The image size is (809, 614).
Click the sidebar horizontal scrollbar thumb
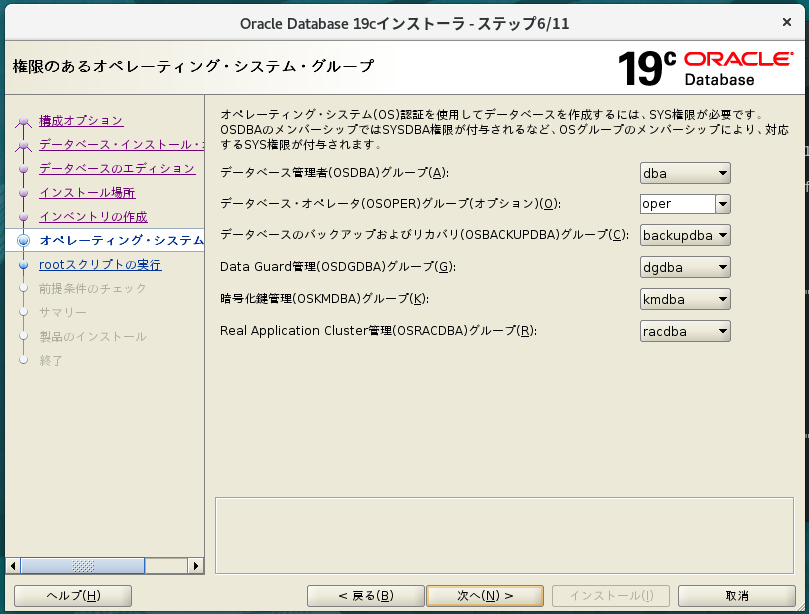[x=83, y=566]
